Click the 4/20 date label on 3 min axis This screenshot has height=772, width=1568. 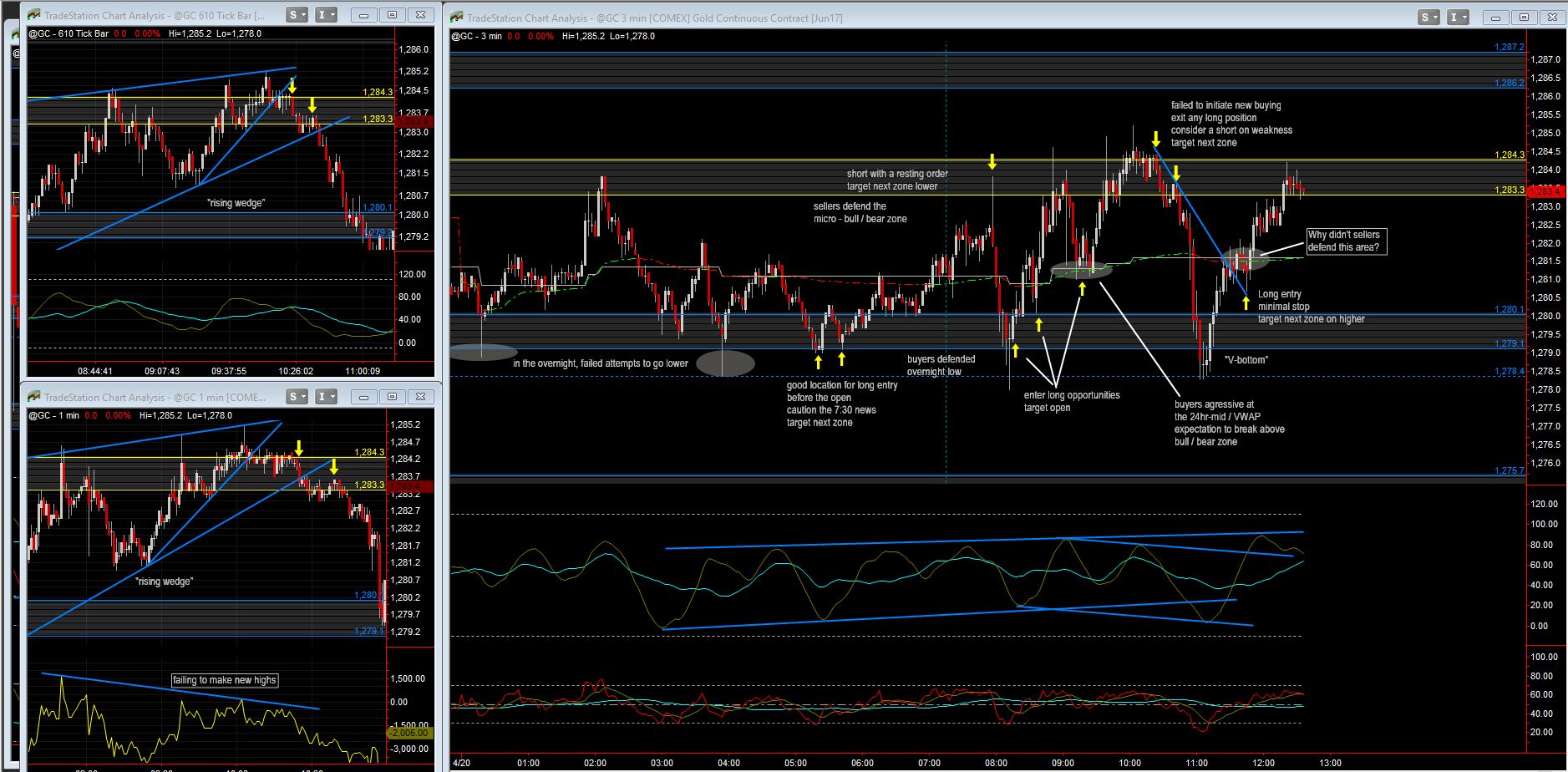coord(462,763)
